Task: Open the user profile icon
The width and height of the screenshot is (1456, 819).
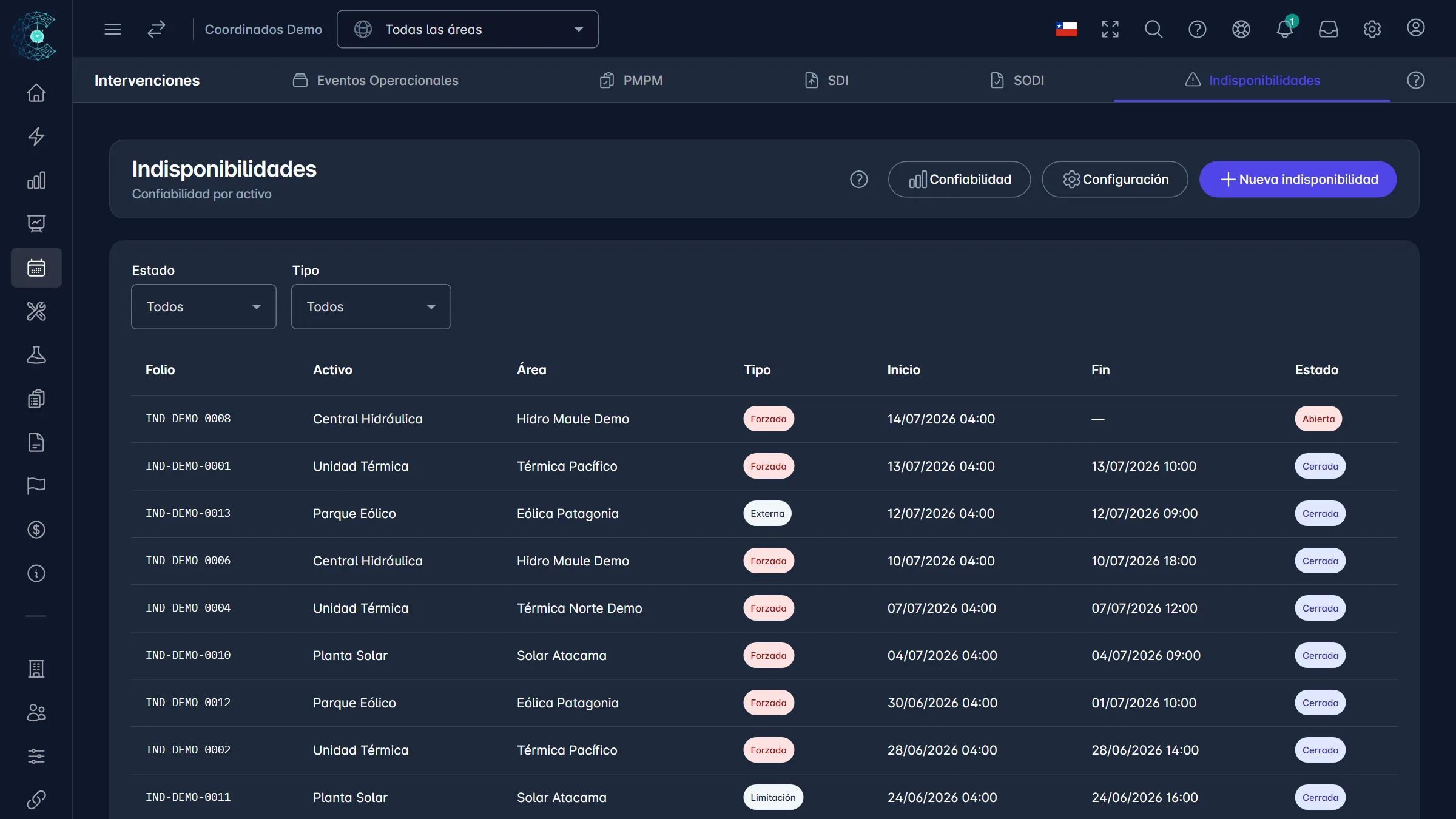Action: click(1416, 28)
